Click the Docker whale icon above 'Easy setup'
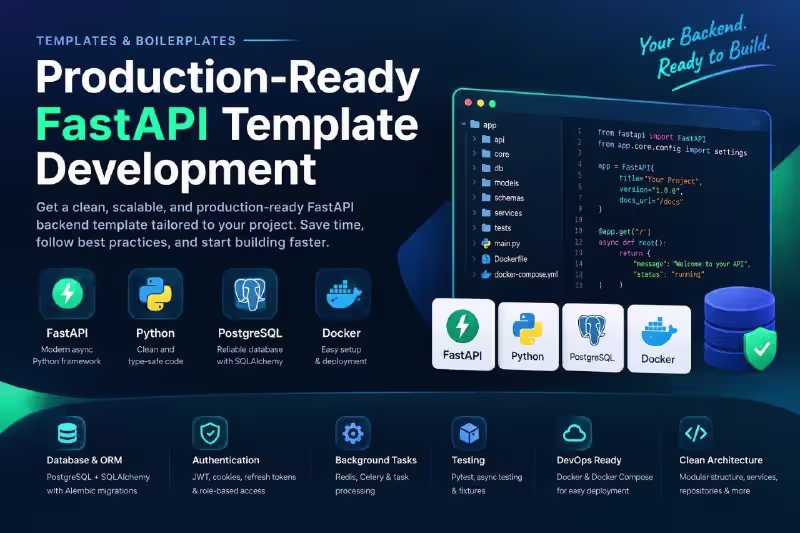The image size is (800, 533). 343,294
